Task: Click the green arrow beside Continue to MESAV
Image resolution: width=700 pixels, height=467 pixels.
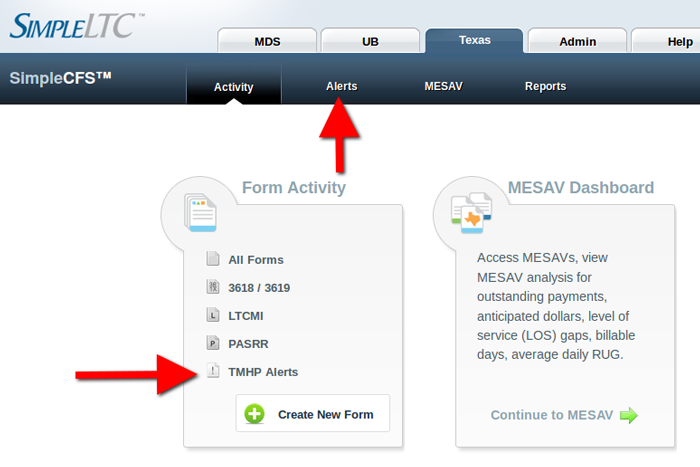Action: (629, 415)
